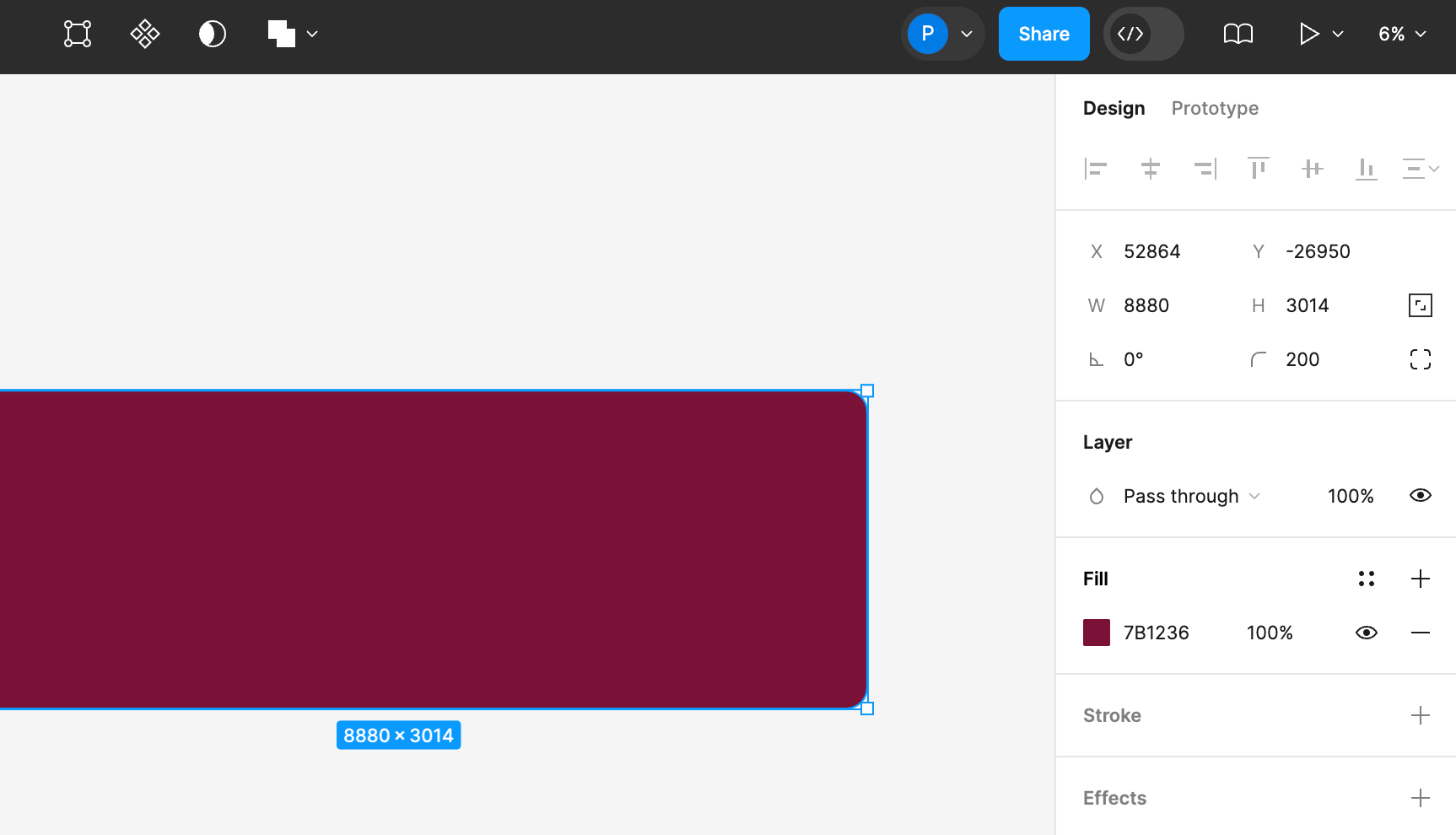Image resolution: width=1456 pixels, height=835 pixels.
Task: Click the Y position field -26950
Action: point(1318,251)
